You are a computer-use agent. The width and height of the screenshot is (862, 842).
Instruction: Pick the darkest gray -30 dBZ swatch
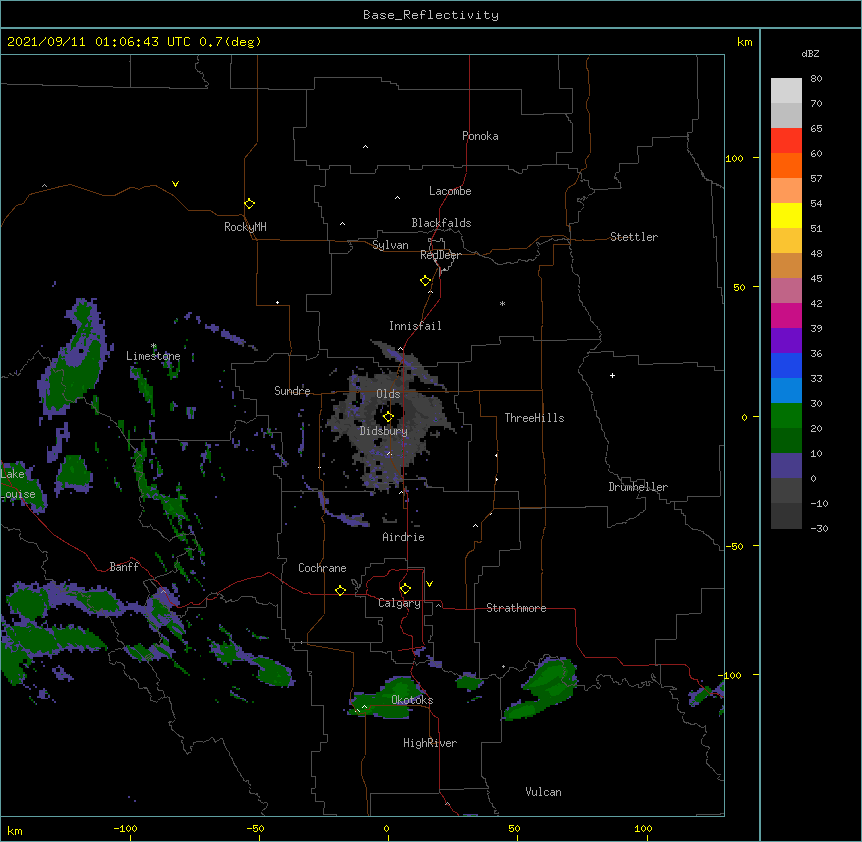pyautogui.click(x=786, y=516)
